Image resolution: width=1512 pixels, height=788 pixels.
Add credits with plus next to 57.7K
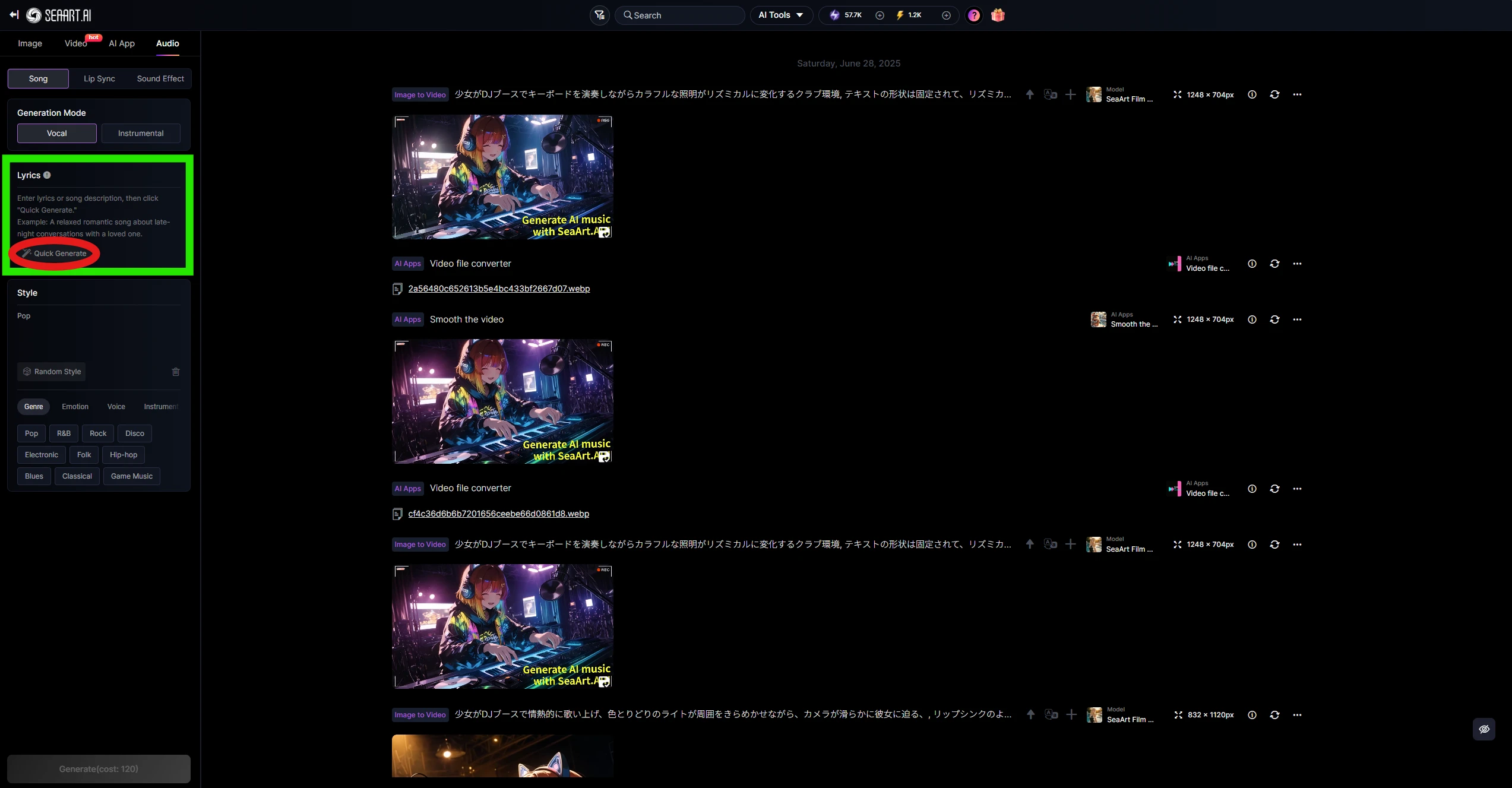pos(880,15)
